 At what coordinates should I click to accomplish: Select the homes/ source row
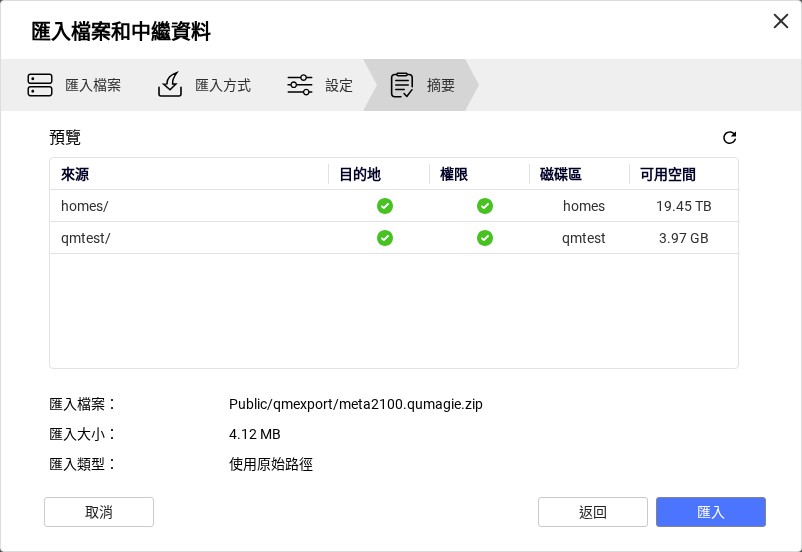tap(394, 206)
